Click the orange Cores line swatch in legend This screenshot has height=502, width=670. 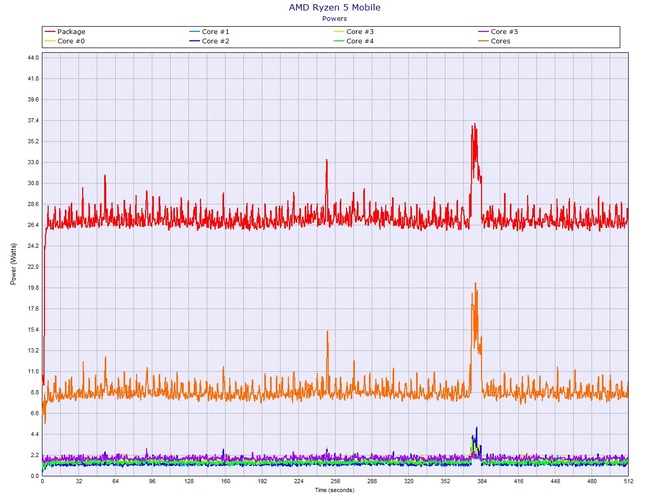(483, 41)
